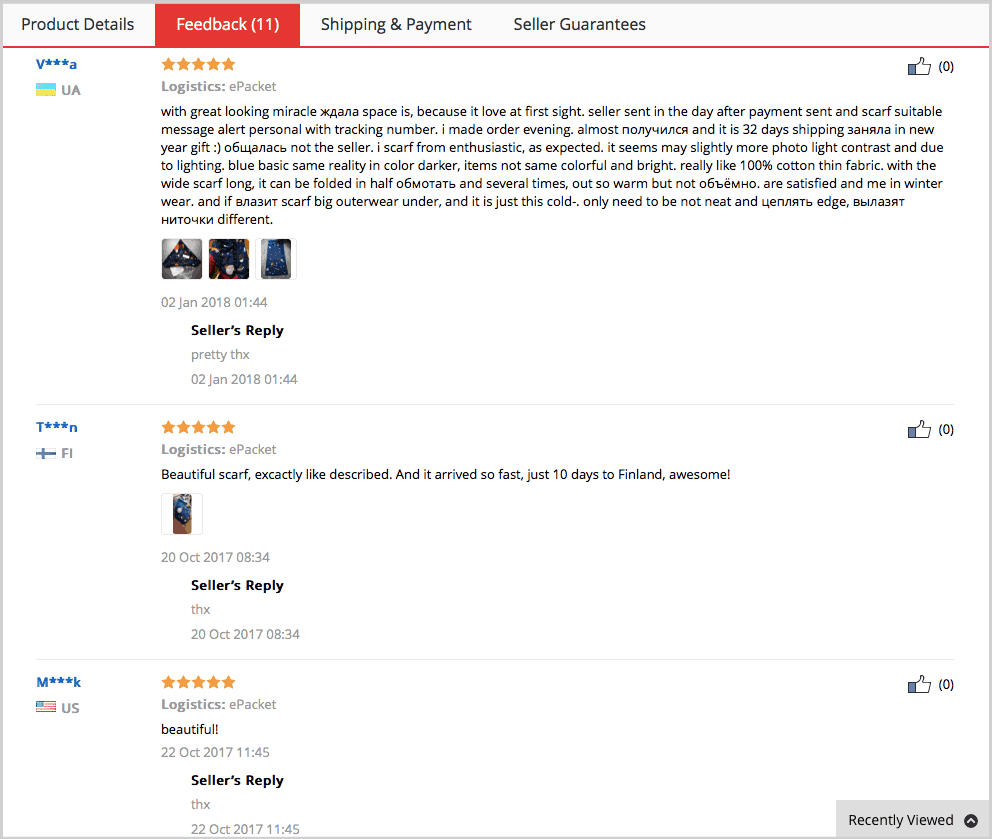The image size is (992, 839).
Task: Open reviewer V***a's profile
Action: [55, 63]
